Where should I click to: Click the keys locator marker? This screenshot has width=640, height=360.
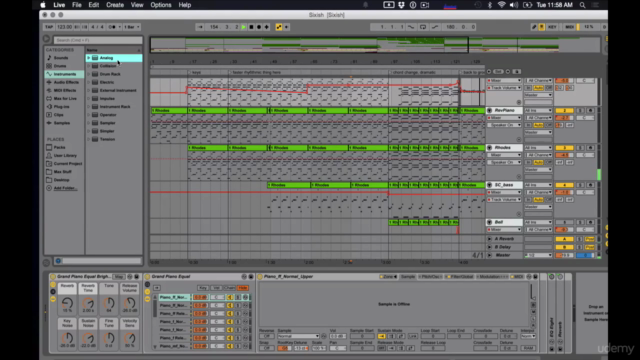click(x=196, y=72)
